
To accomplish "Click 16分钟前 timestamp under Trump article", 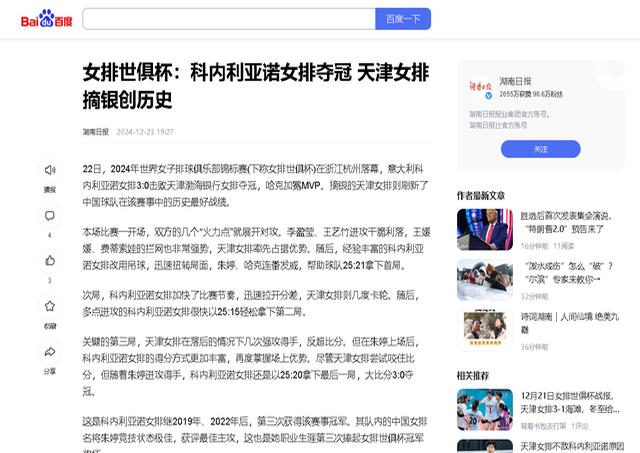I will (534, 246).
